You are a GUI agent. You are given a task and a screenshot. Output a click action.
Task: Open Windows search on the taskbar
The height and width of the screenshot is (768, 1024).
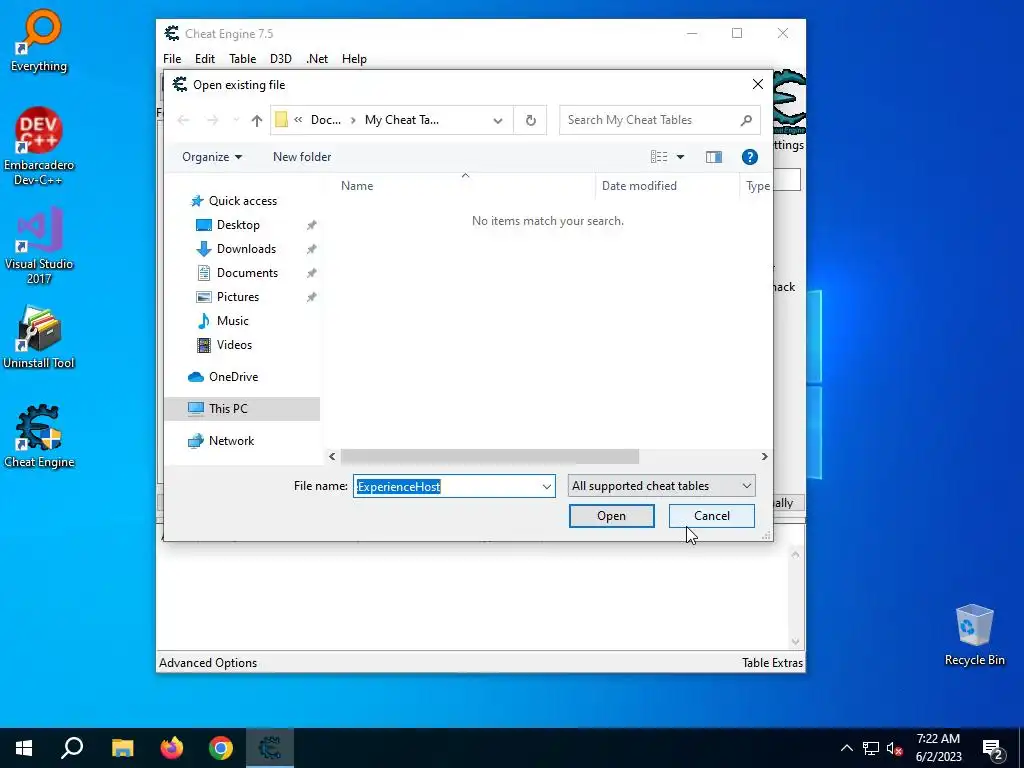72,748
